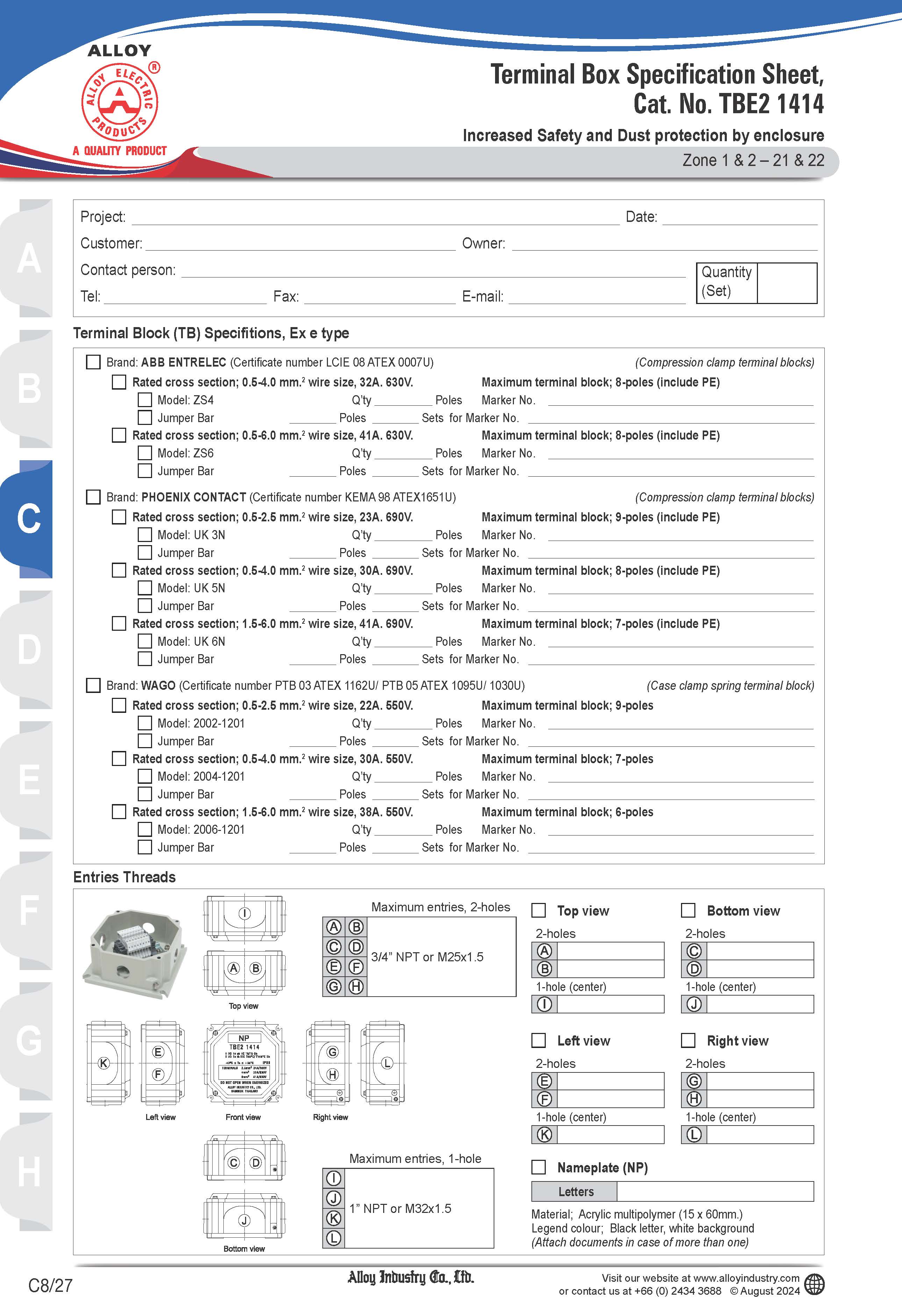This screenshot has height=1316, width=902.
Task: Check the 22A 550V rated cross section box
Action: tap(119, 705)
